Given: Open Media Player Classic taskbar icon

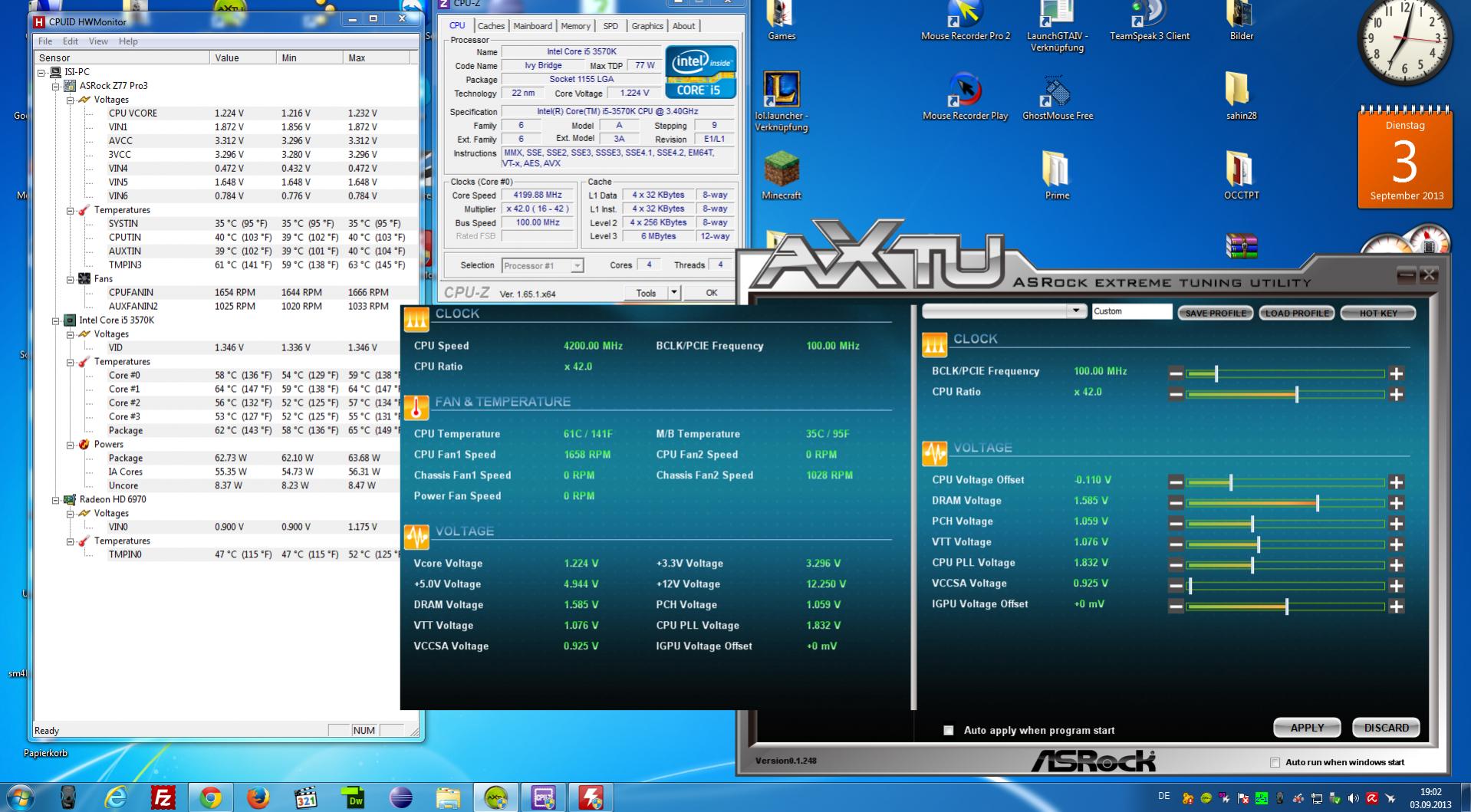Looking at the screenshot, I should 305,797.
